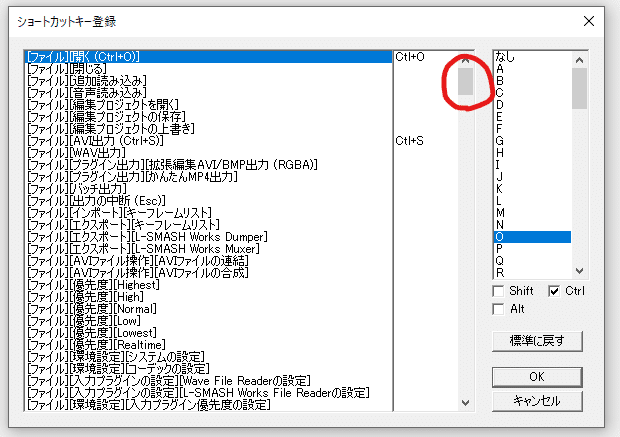Select key A in the key list

(533, 69)
